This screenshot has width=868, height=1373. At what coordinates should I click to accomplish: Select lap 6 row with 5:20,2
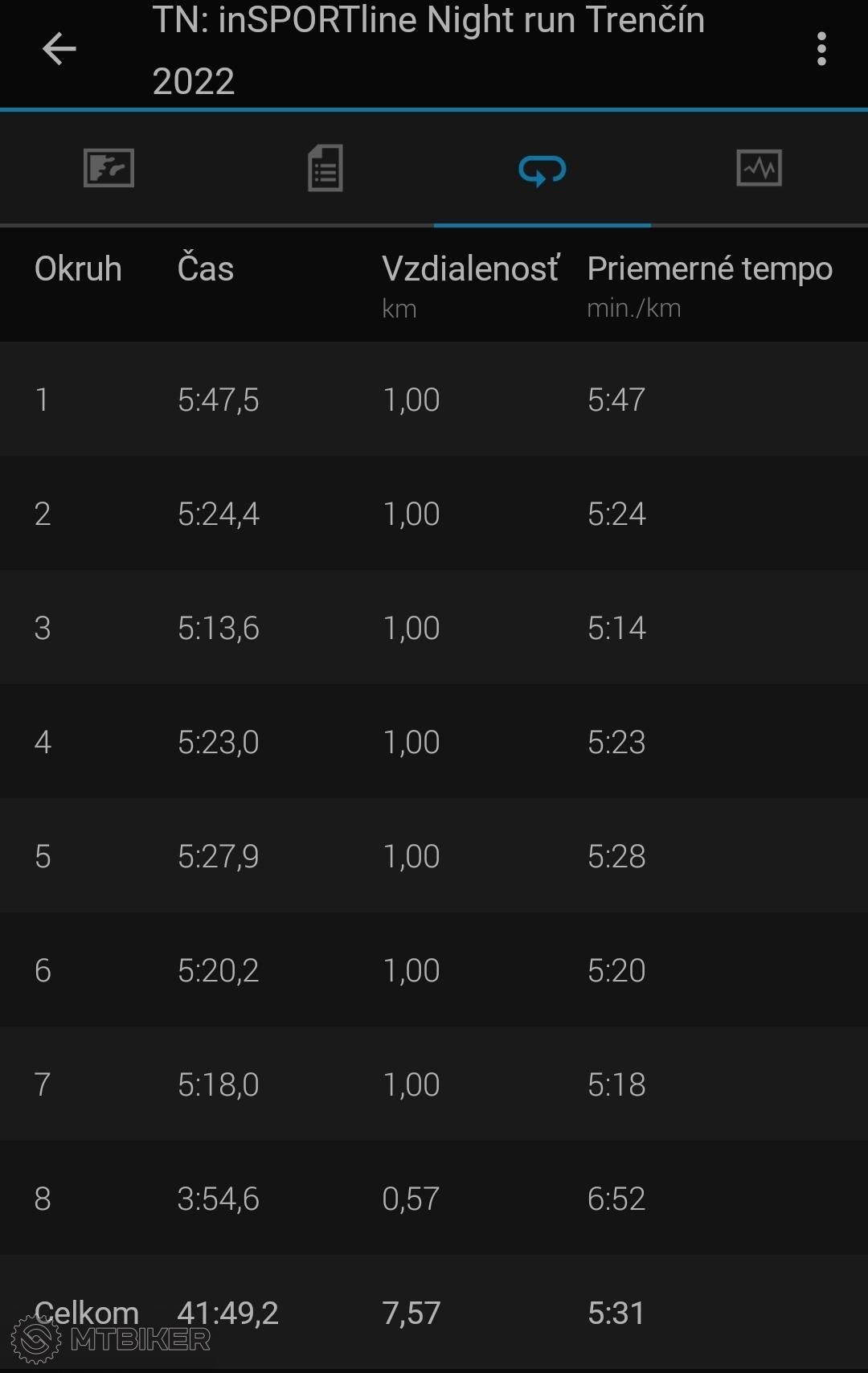tap(434, 970)
